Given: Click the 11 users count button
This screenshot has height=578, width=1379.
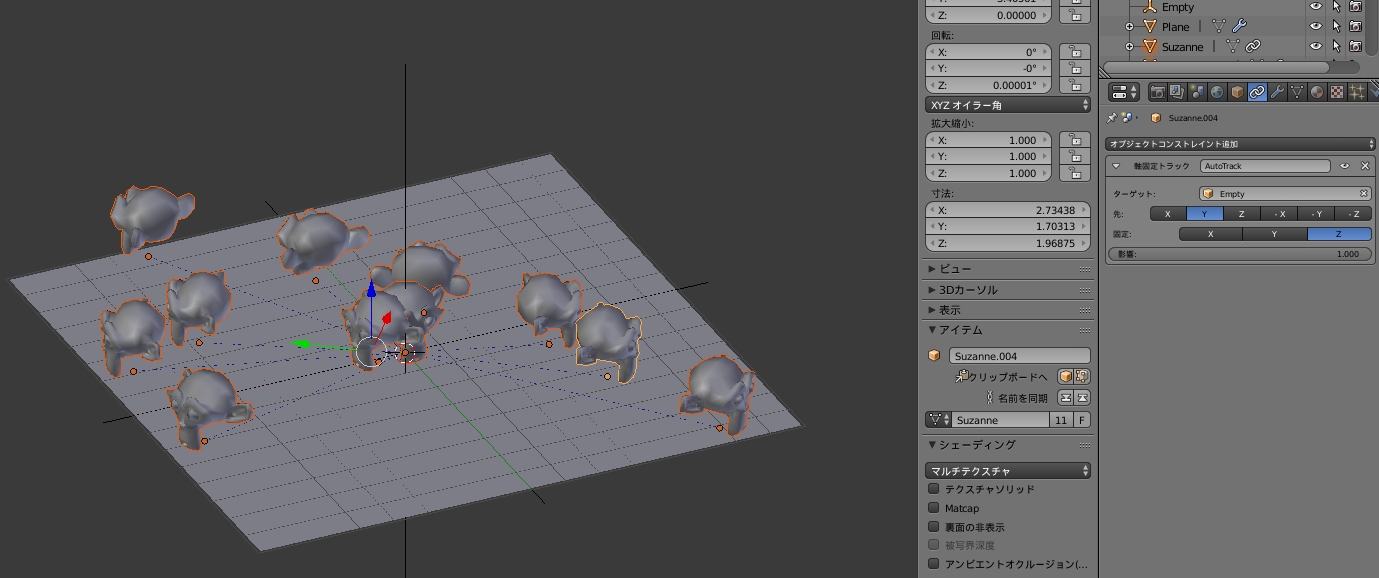Looking at the screenshot, I should coord(1060,420).
